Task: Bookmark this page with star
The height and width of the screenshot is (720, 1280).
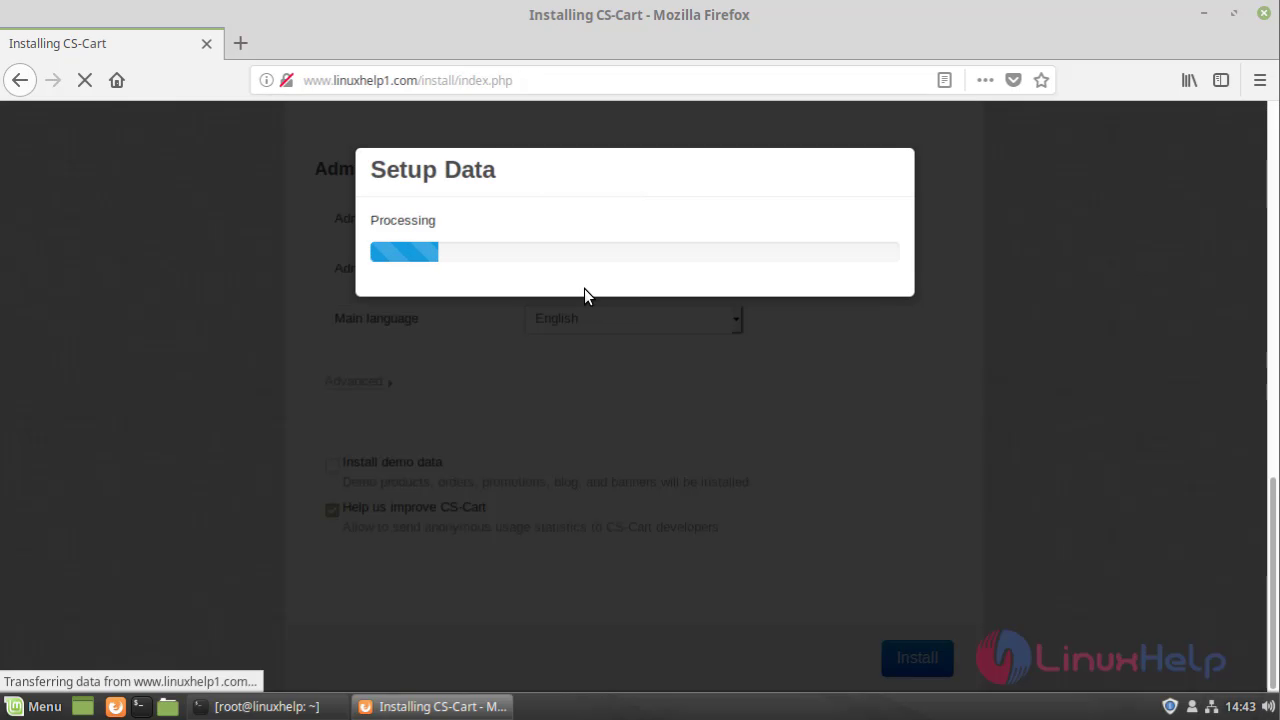Action: click(x=1041, y=80)
